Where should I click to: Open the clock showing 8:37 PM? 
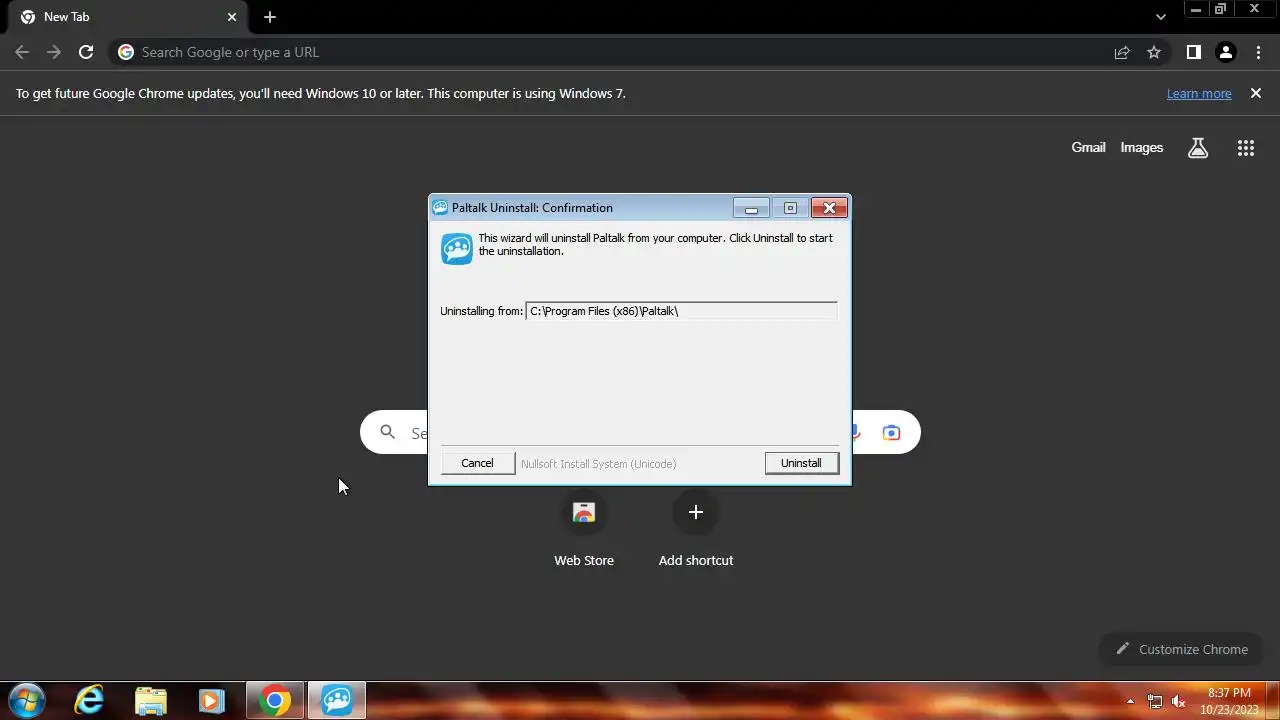tap(1229, 701)
